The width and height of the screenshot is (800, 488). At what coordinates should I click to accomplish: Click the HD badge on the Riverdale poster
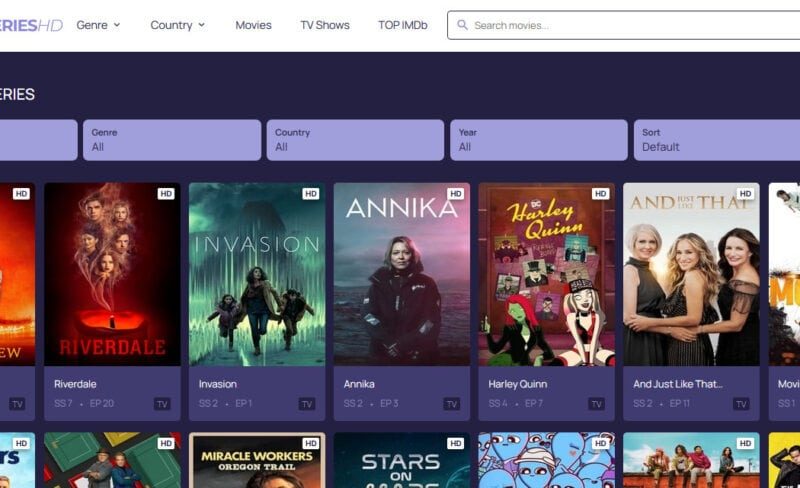point(166,193)
